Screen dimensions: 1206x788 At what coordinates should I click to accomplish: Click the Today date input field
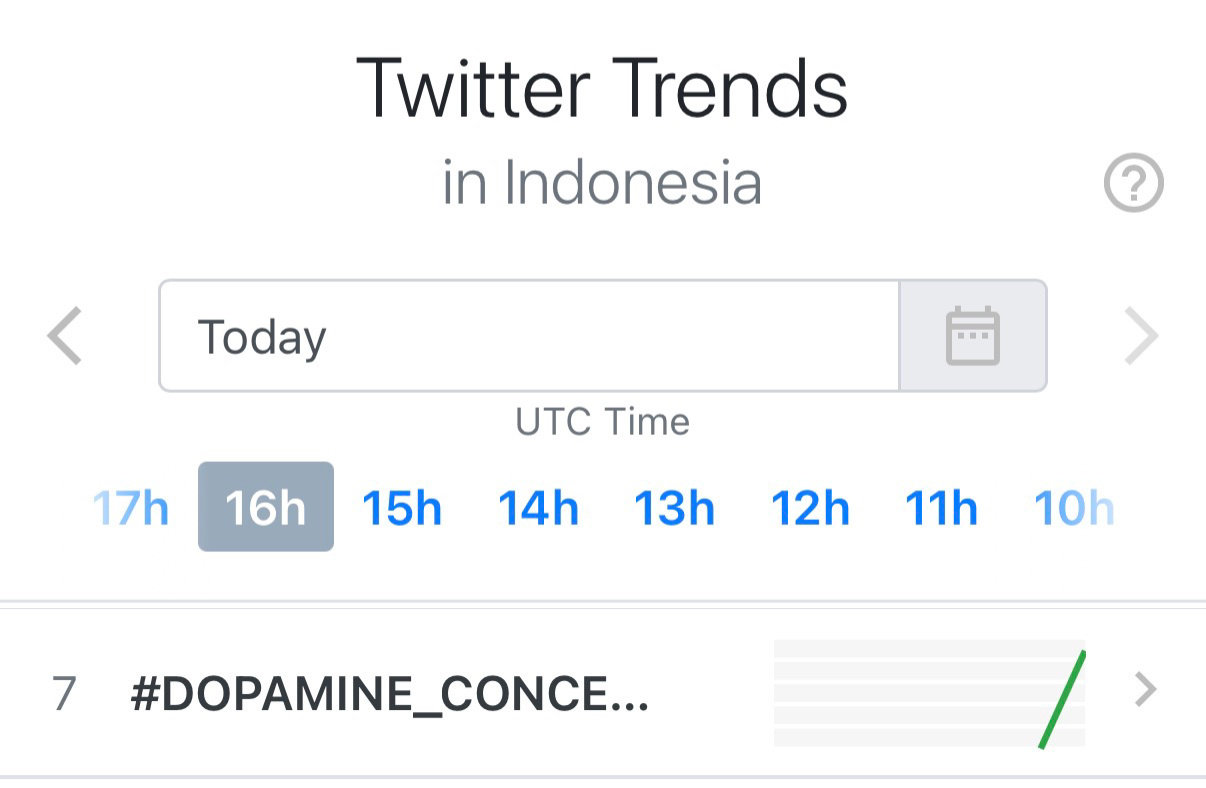[x=529, y=335]
